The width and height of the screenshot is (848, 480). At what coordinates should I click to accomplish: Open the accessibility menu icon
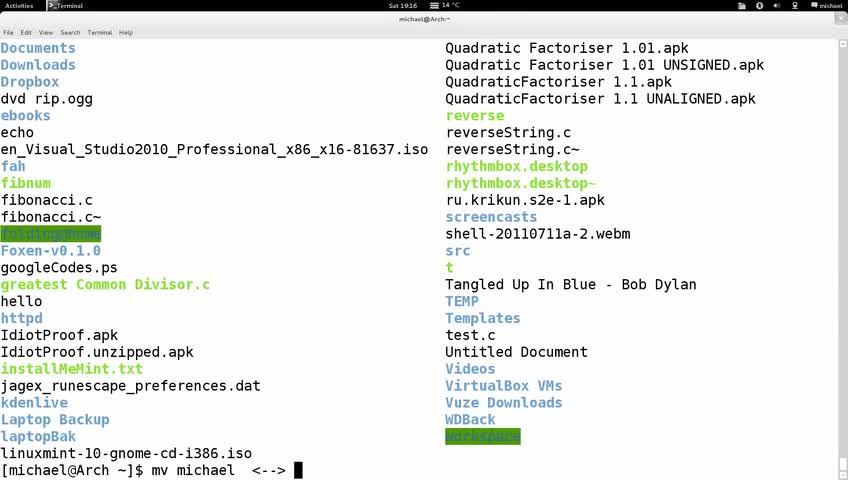759,5
